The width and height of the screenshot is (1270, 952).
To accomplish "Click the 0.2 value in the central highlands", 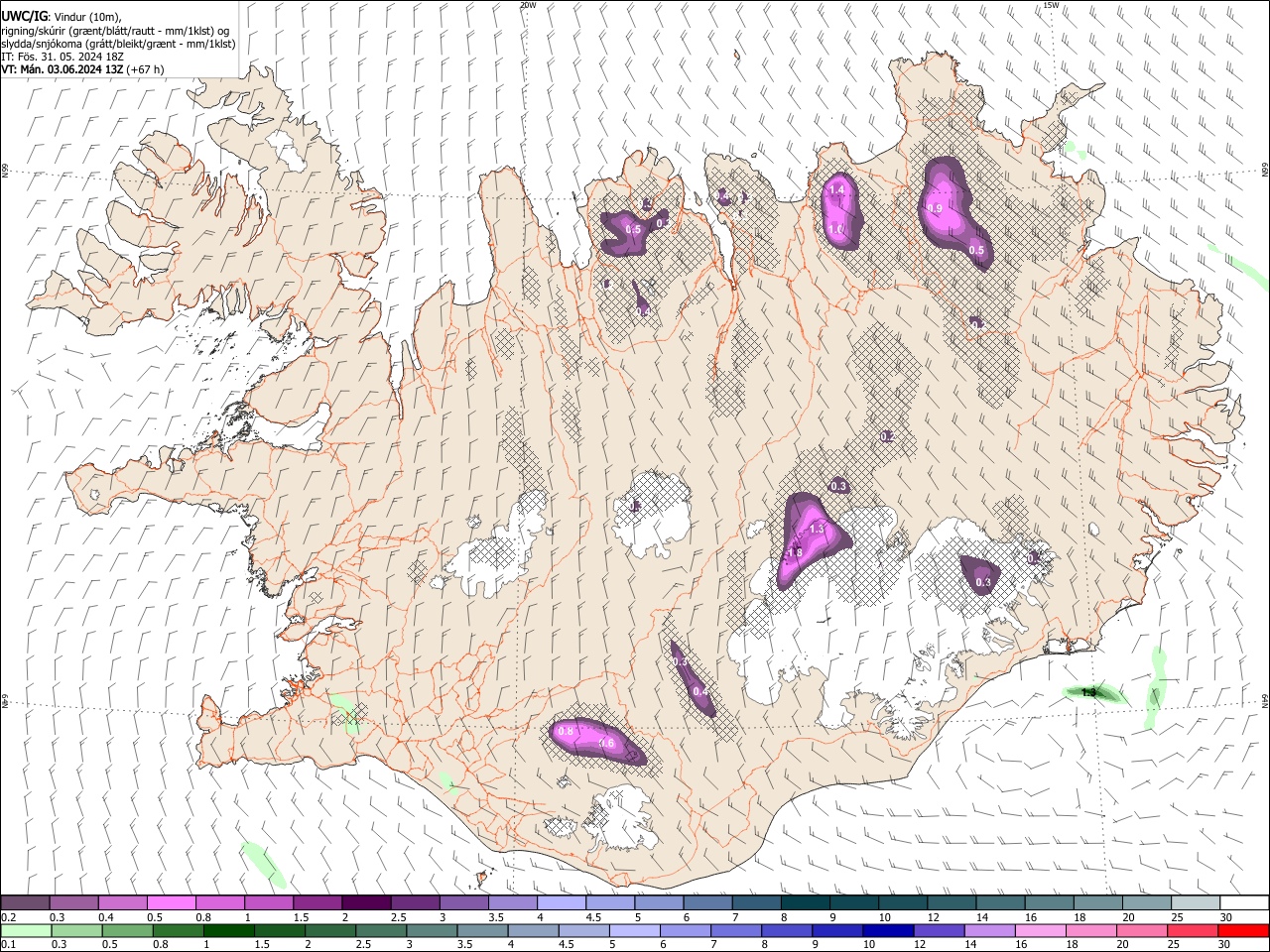I will click(887, 436).
